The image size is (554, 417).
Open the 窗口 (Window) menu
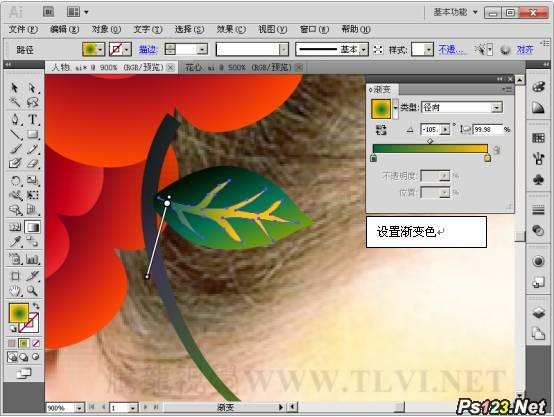314,29
